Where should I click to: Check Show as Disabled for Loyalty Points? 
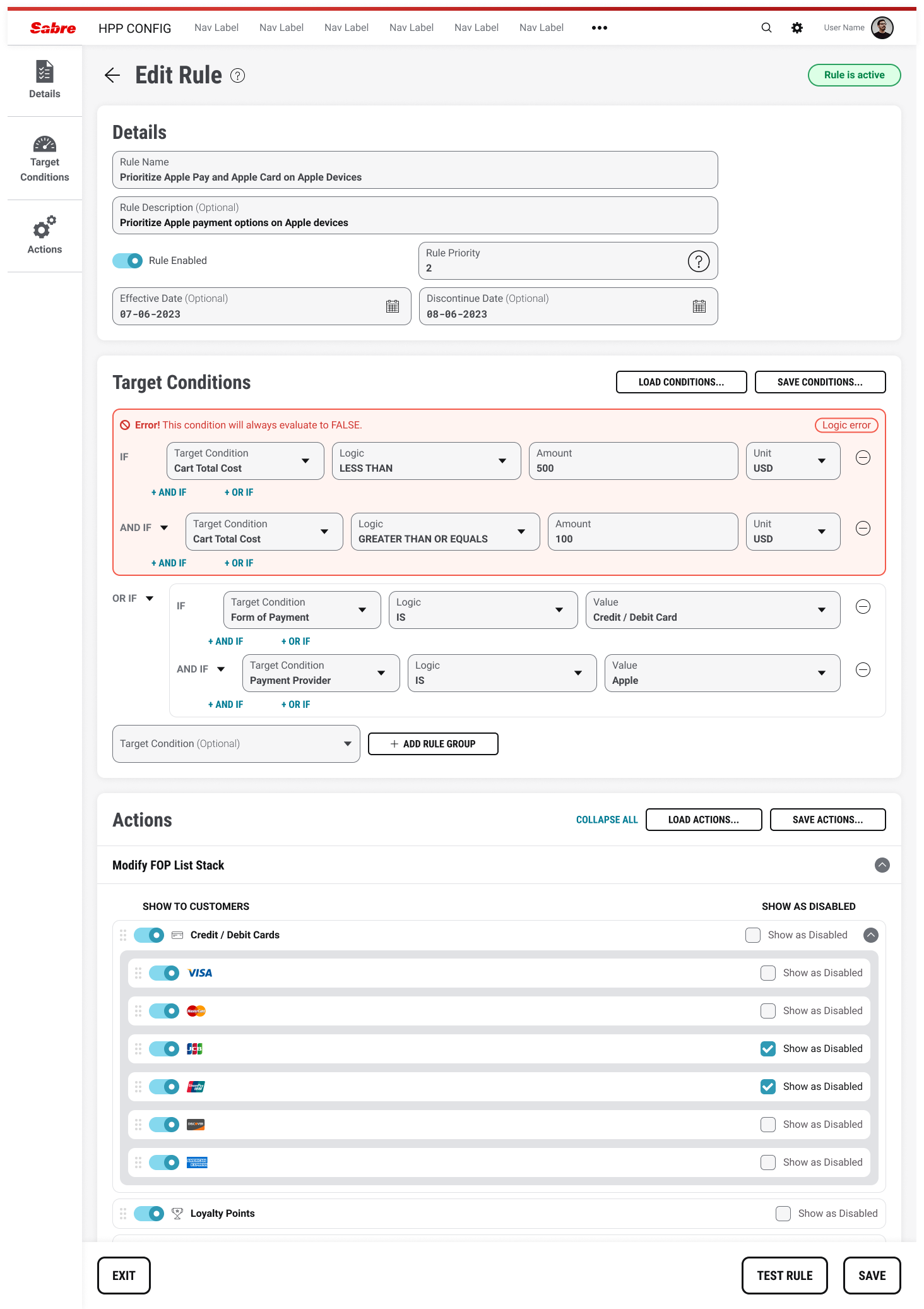[783, 1214]
